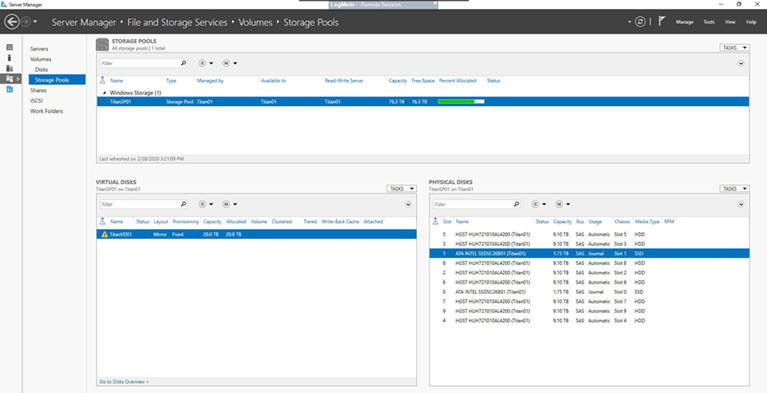Sort virtual disks by Provisioning column
This screenshot has height=393, width=767.
(x=186, y=222)
